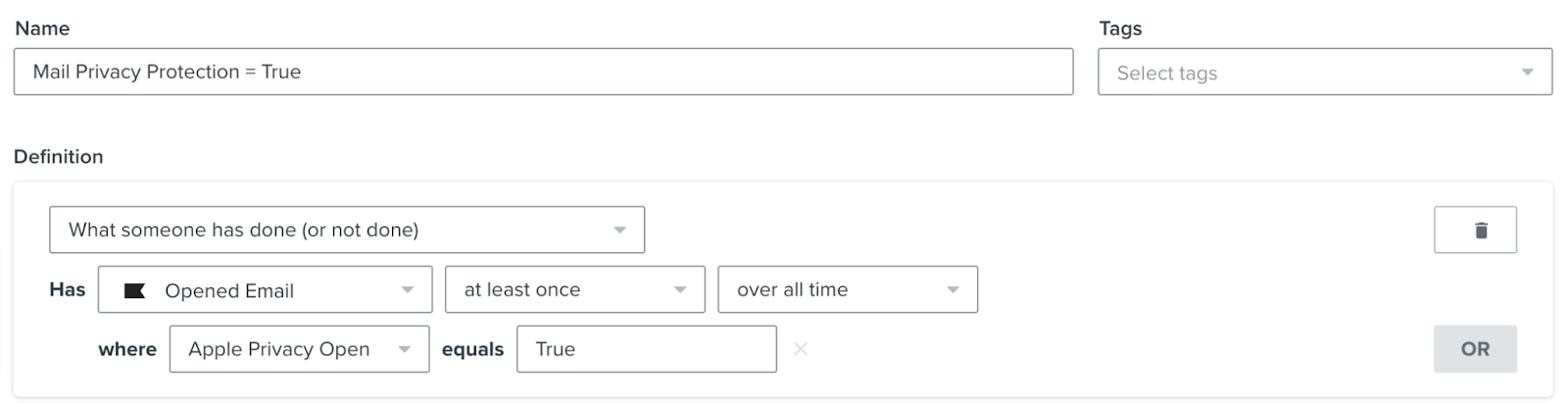
Task: Click the flag icon beside Opened Email
Action: click(134, 290)
